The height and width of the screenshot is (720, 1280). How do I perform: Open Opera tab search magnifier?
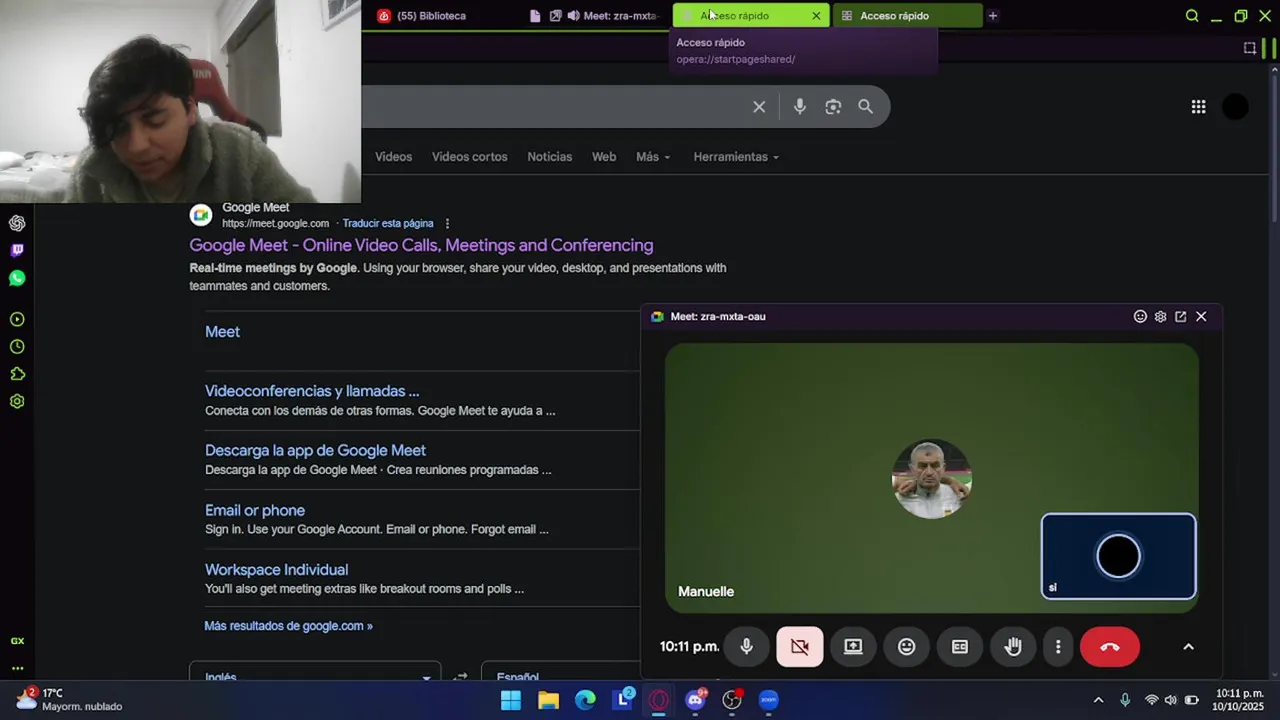click(1192, 16)
